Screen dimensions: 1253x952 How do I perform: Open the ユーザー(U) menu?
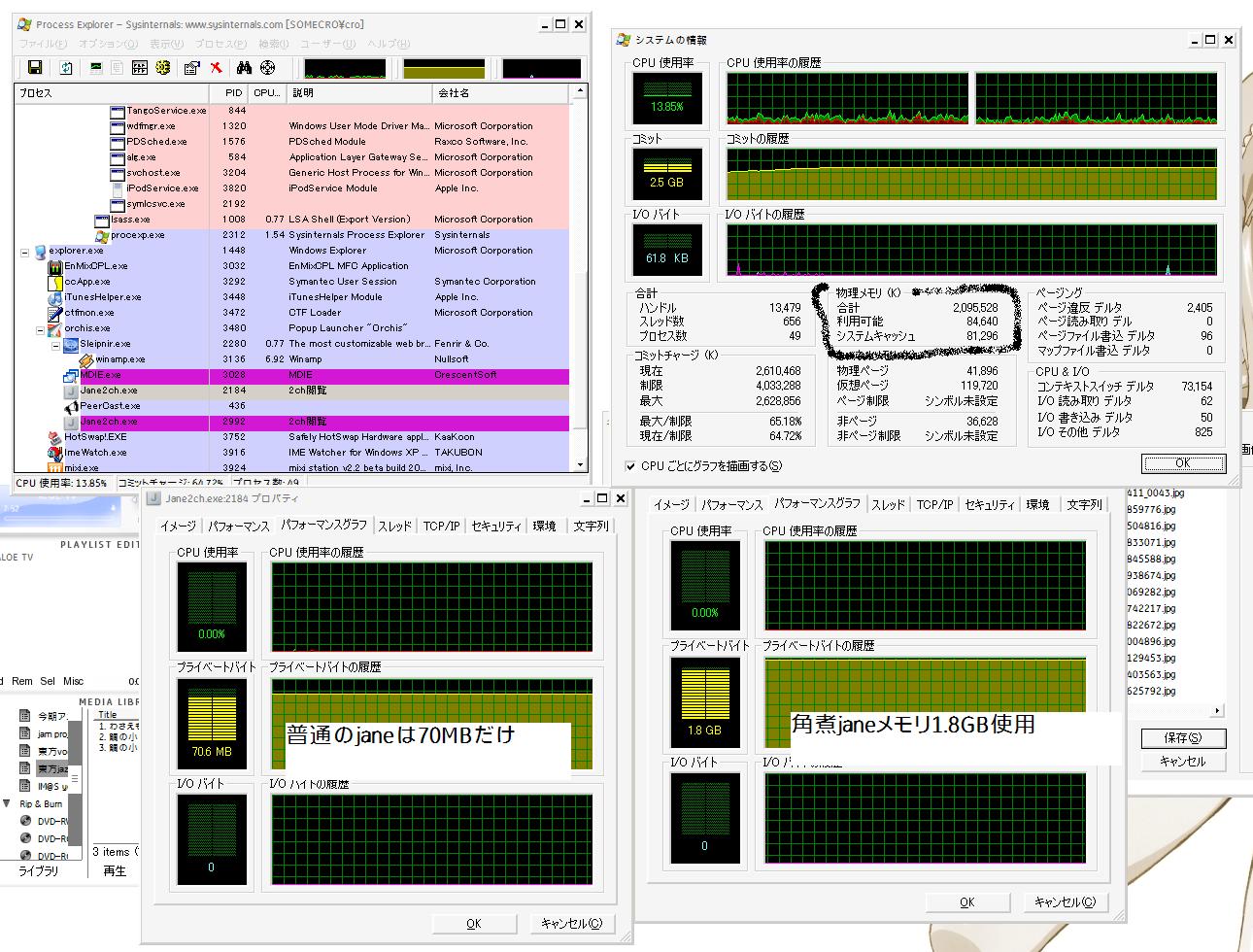pyautogui.click(x=327, y=44)
